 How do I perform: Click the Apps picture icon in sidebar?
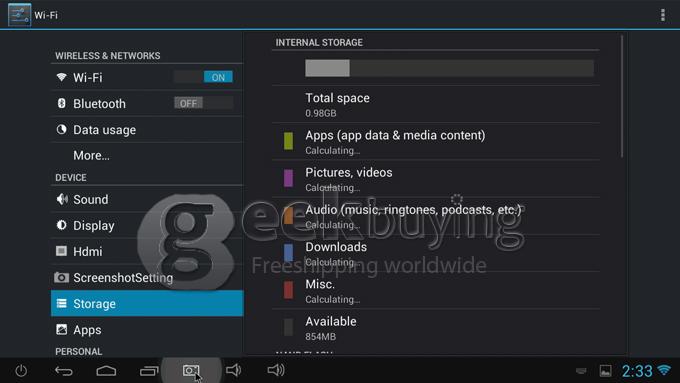61,329
